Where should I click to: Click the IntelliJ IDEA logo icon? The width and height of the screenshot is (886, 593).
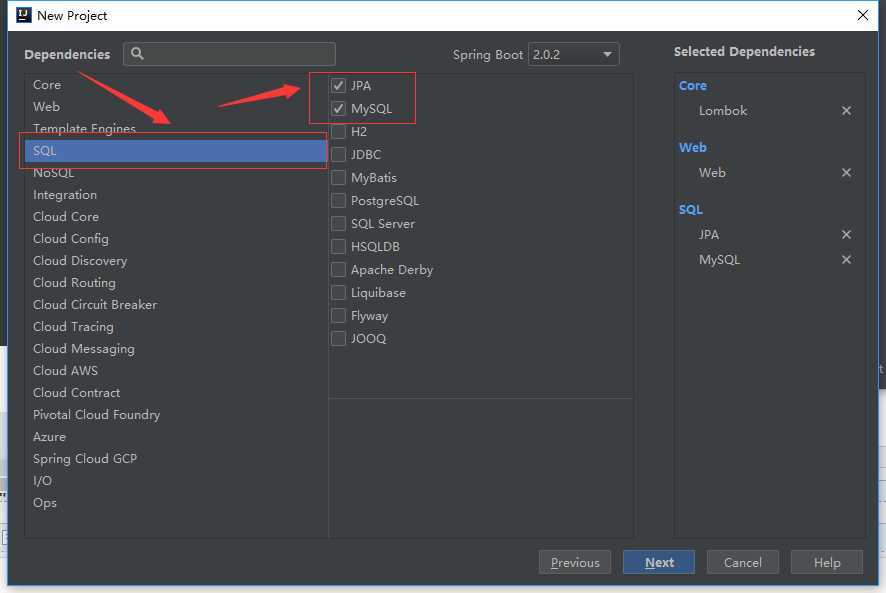point(23,15)
